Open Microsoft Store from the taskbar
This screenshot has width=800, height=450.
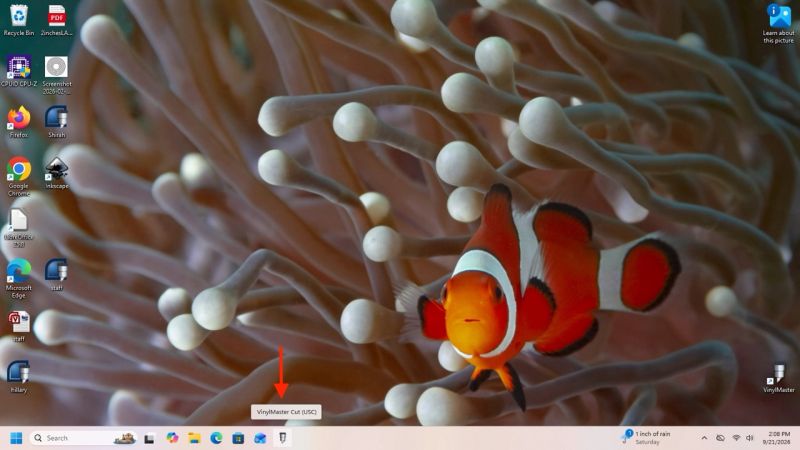(x=238, y=438)
